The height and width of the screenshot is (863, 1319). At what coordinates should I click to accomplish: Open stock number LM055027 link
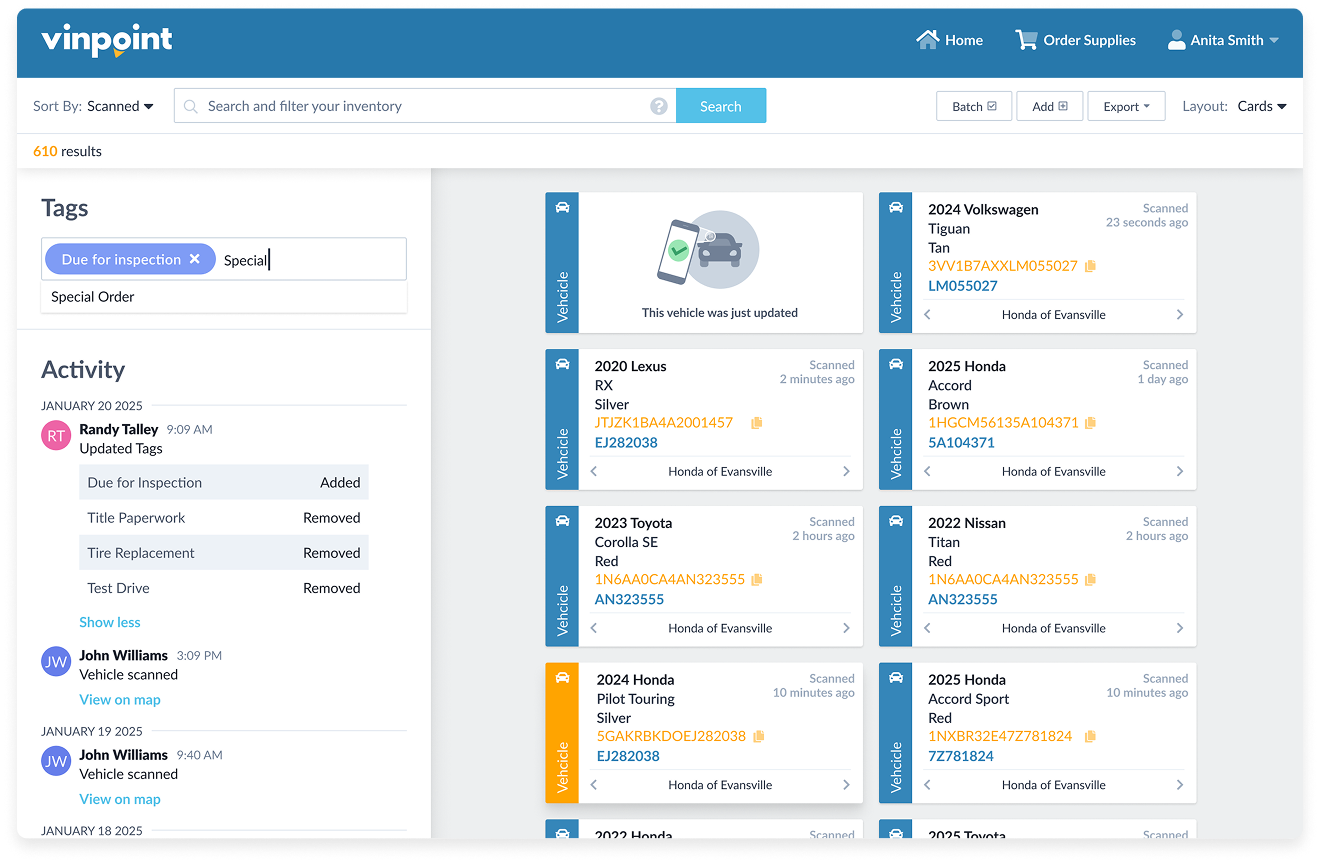[x=963, y=286]
